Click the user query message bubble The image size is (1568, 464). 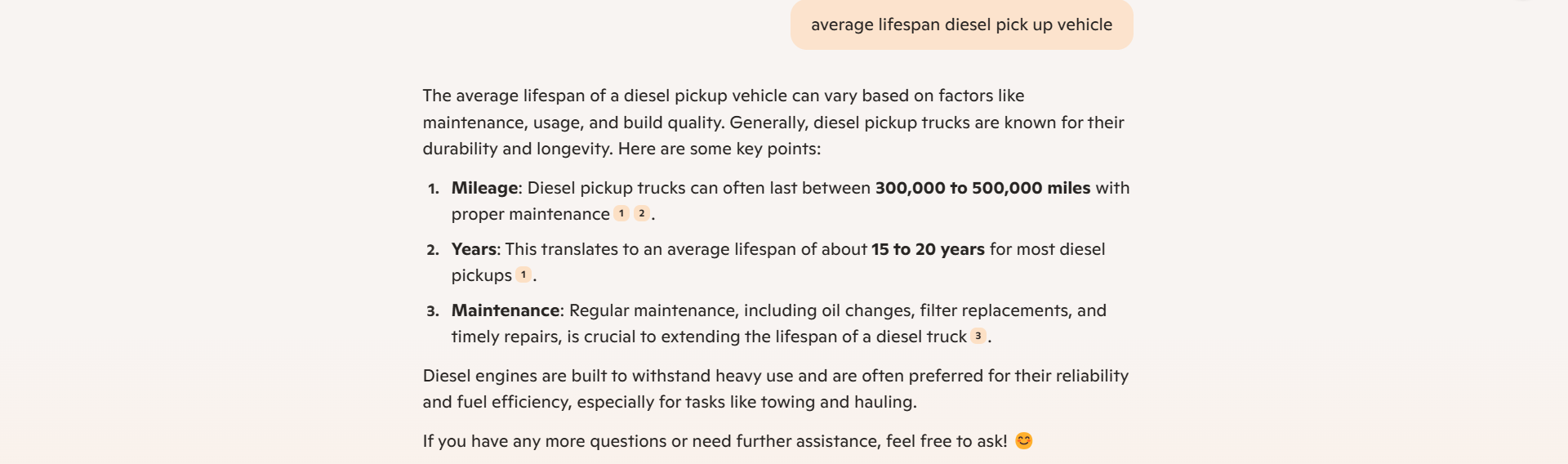pyautogui.click(x=961, y=25)
